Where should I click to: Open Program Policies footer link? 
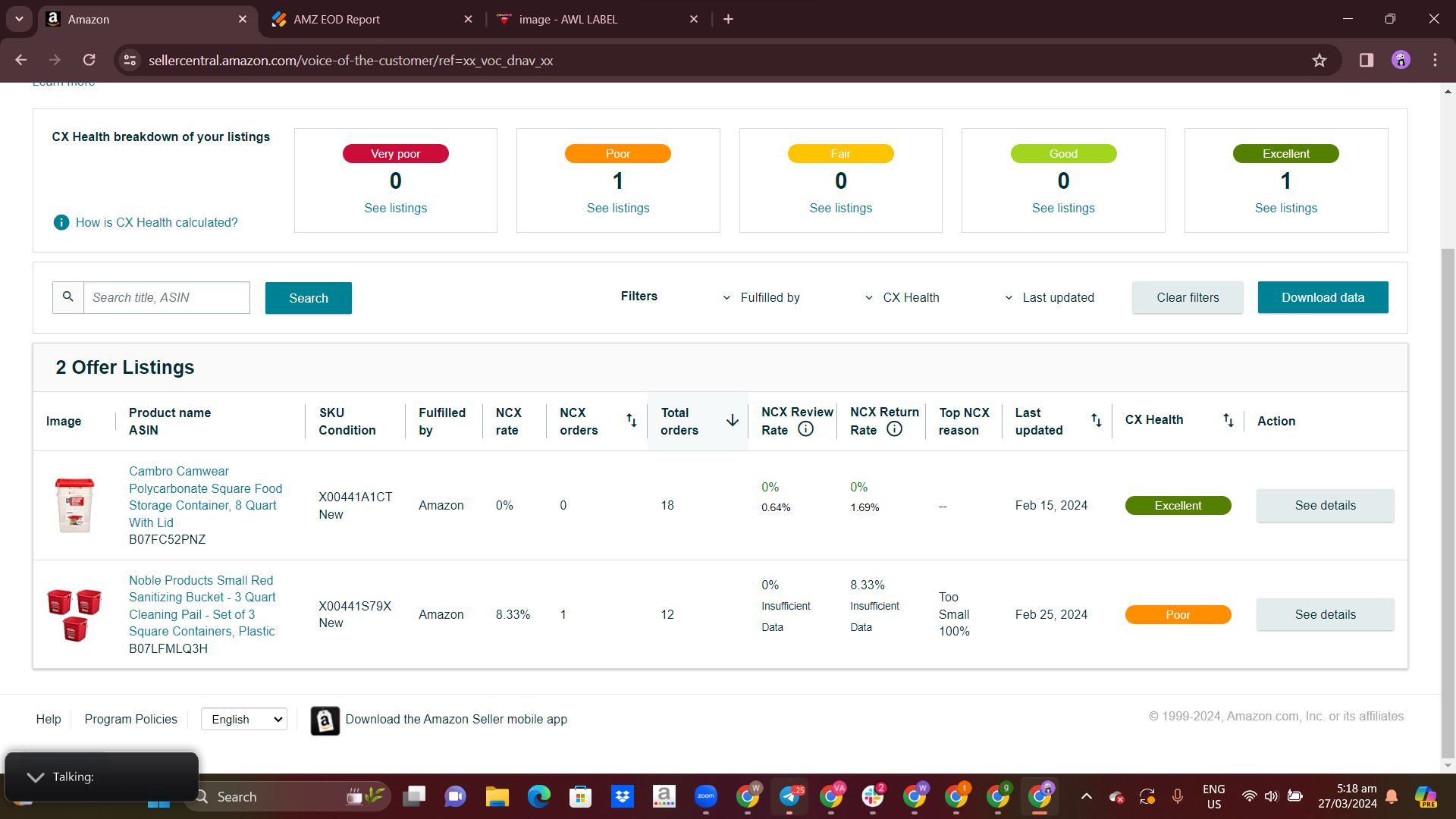[x=131, y=719]
